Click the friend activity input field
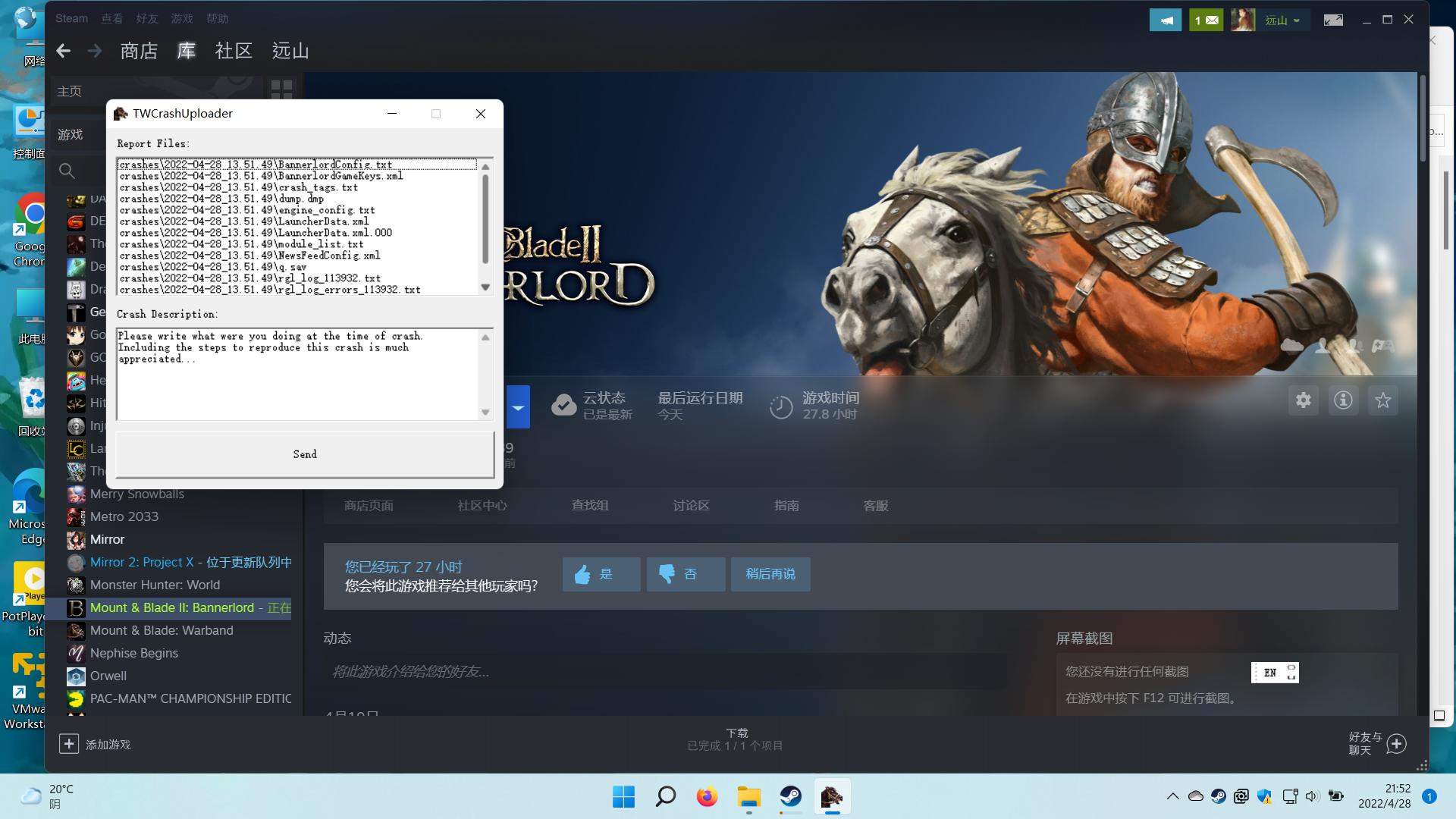Image resolution: width=1456 pixels, height=819 pixels. pyautogui.click(x=665, y=672)
